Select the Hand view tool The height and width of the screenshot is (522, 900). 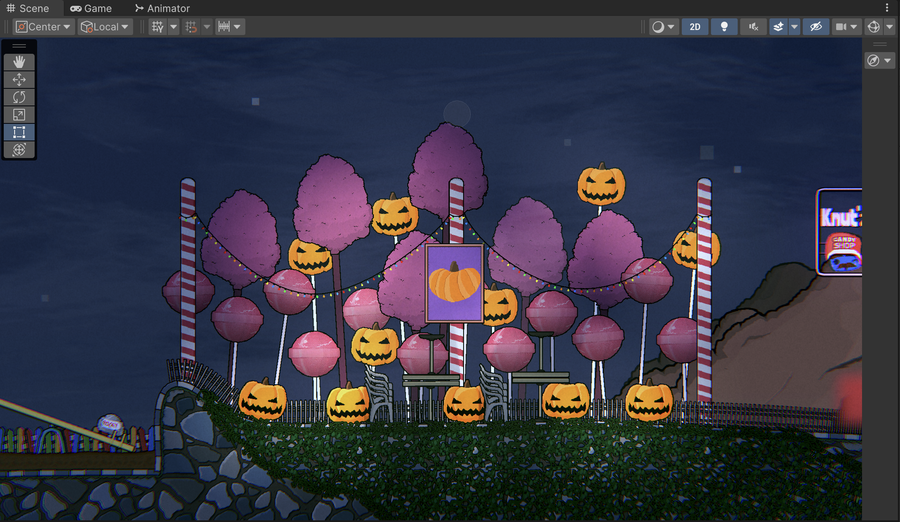(19, 61)
